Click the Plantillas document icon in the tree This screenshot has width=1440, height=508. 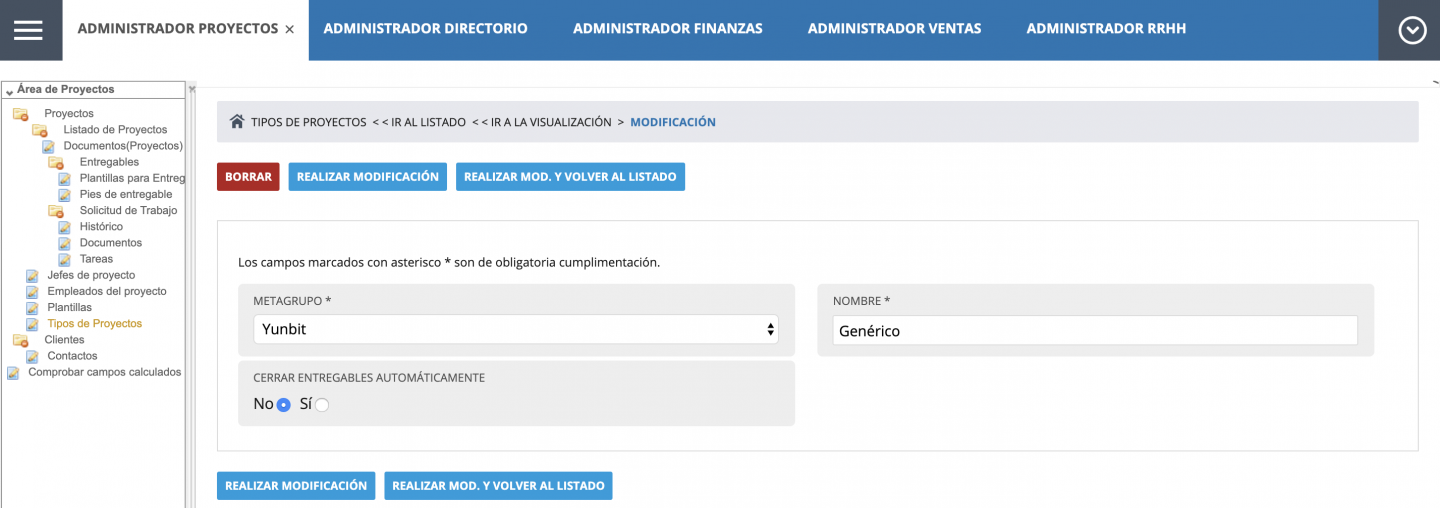[x=32, y=308]
